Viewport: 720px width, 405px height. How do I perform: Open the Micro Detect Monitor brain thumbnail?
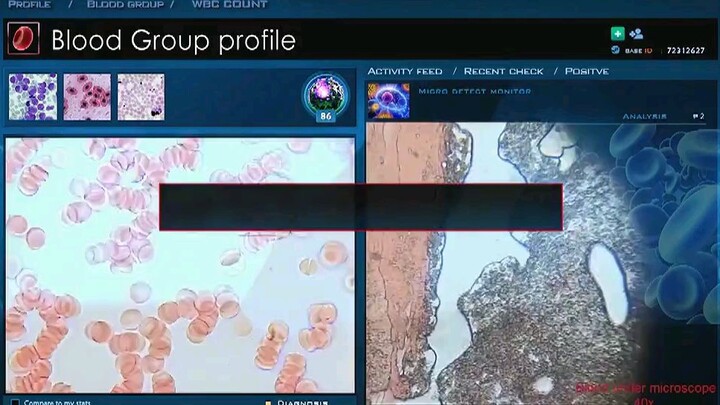(388, 101)
